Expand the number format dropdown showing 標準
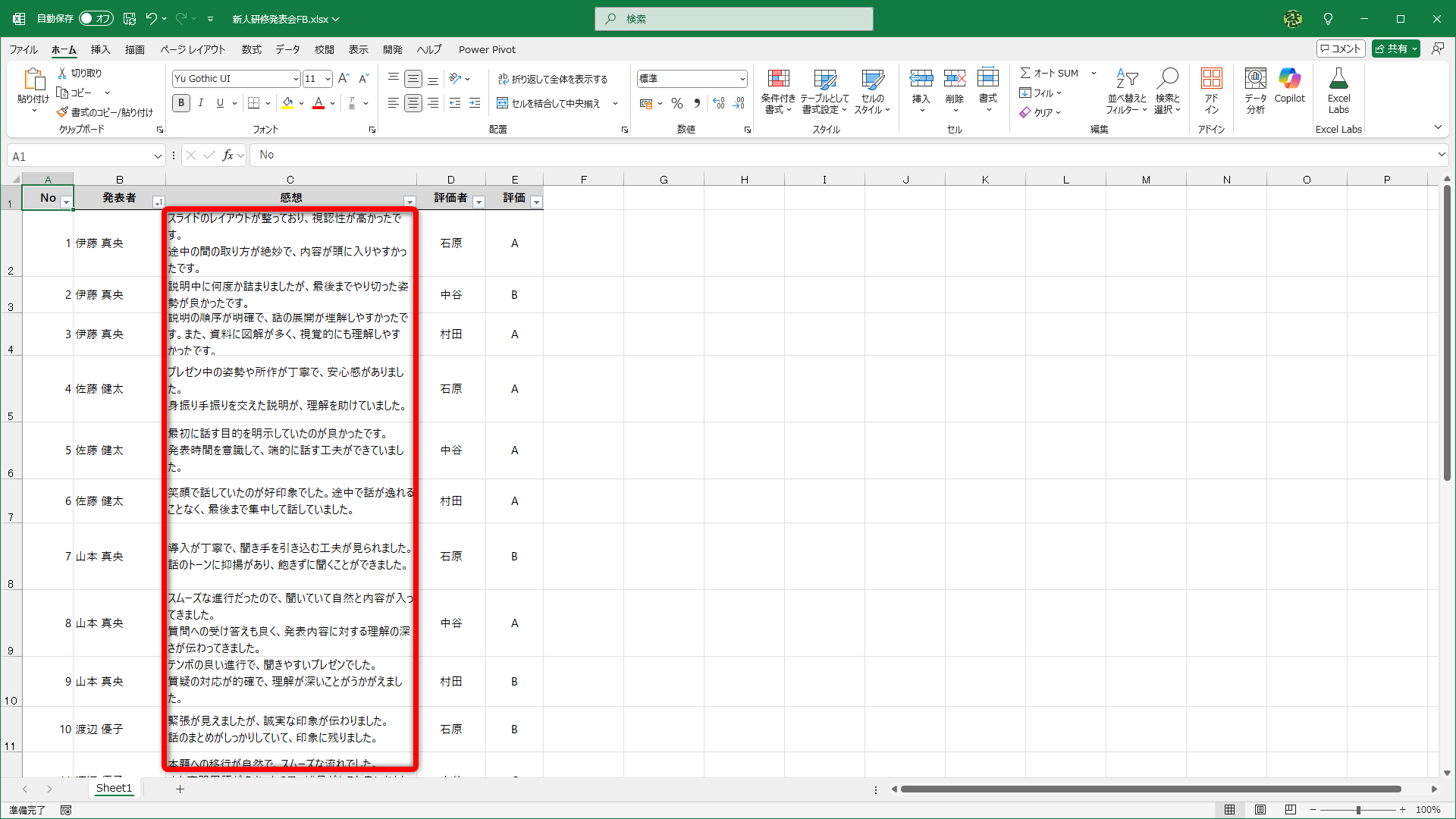Image resolution: width=1456 pixels, height=819 pixels. coord(741,78)
